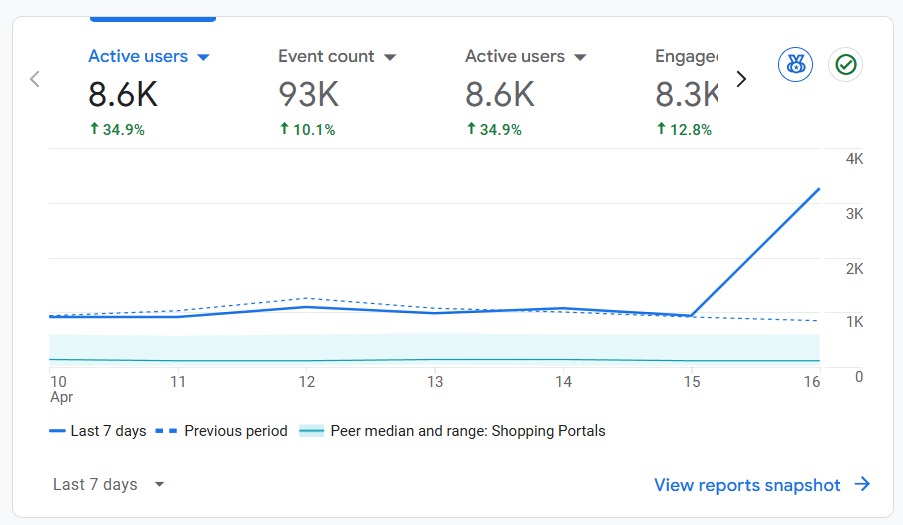Click the blue line legend marker for Last 7 days
Image resolution: width=903 pixels, height=525 pixels.
[x=58, y=432]
